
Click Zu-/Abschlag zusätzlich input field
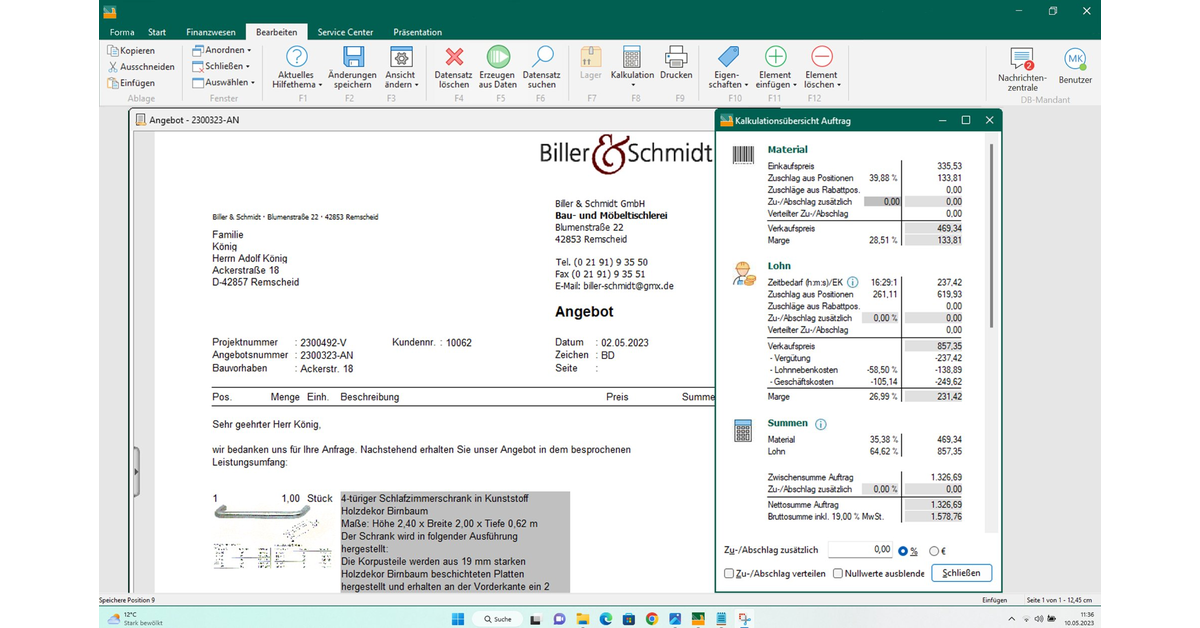point(861,550)
